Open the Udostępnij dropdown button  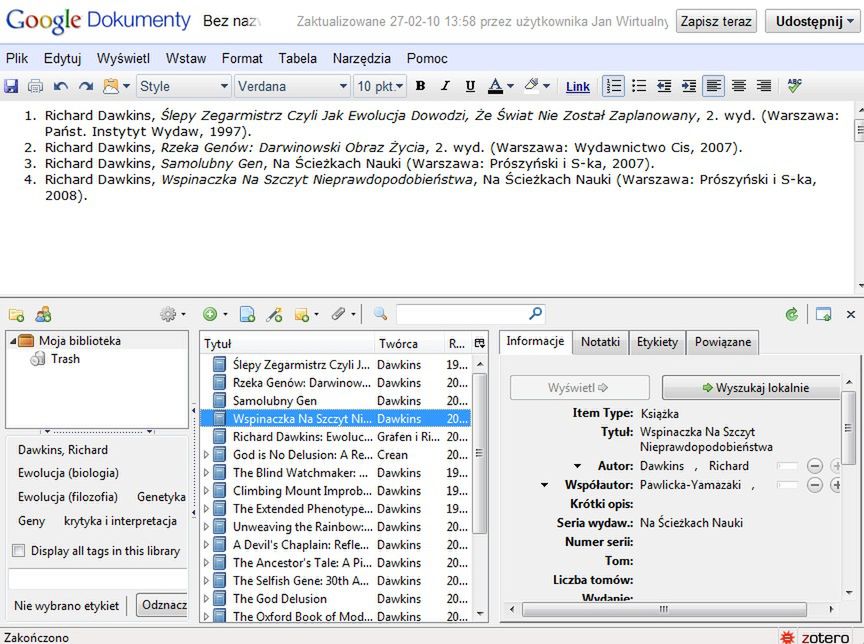813,21
